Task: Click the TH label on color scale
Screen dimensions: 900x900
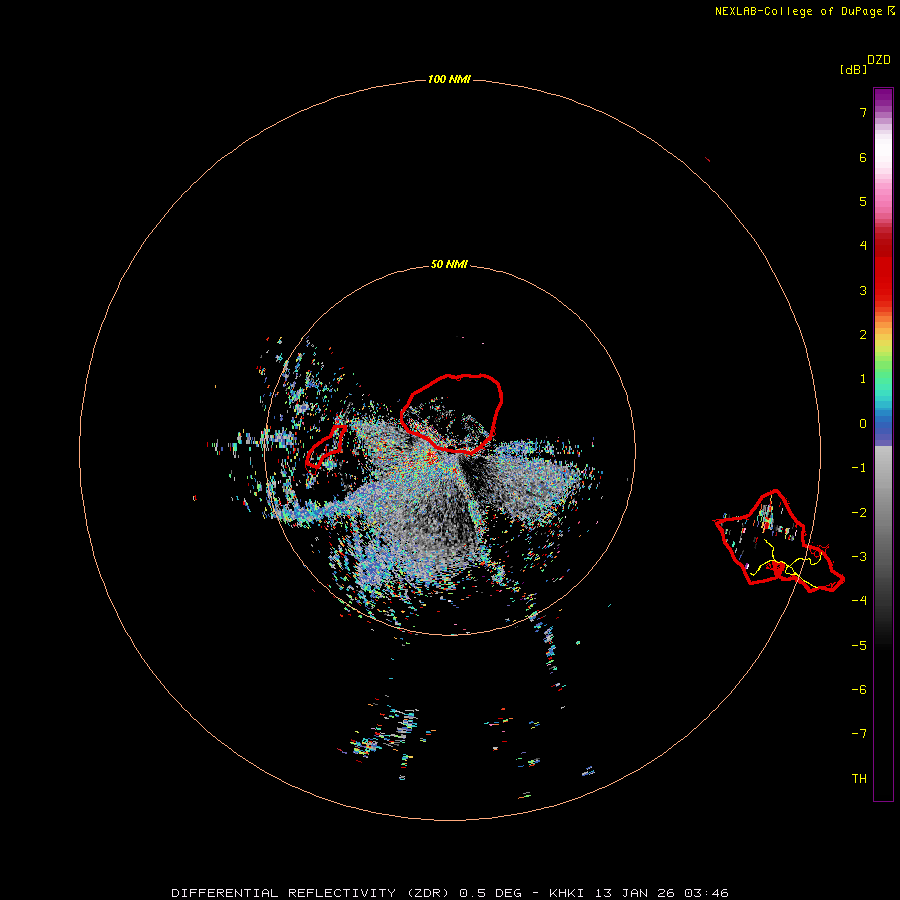Action: click(x=859, y=778)
